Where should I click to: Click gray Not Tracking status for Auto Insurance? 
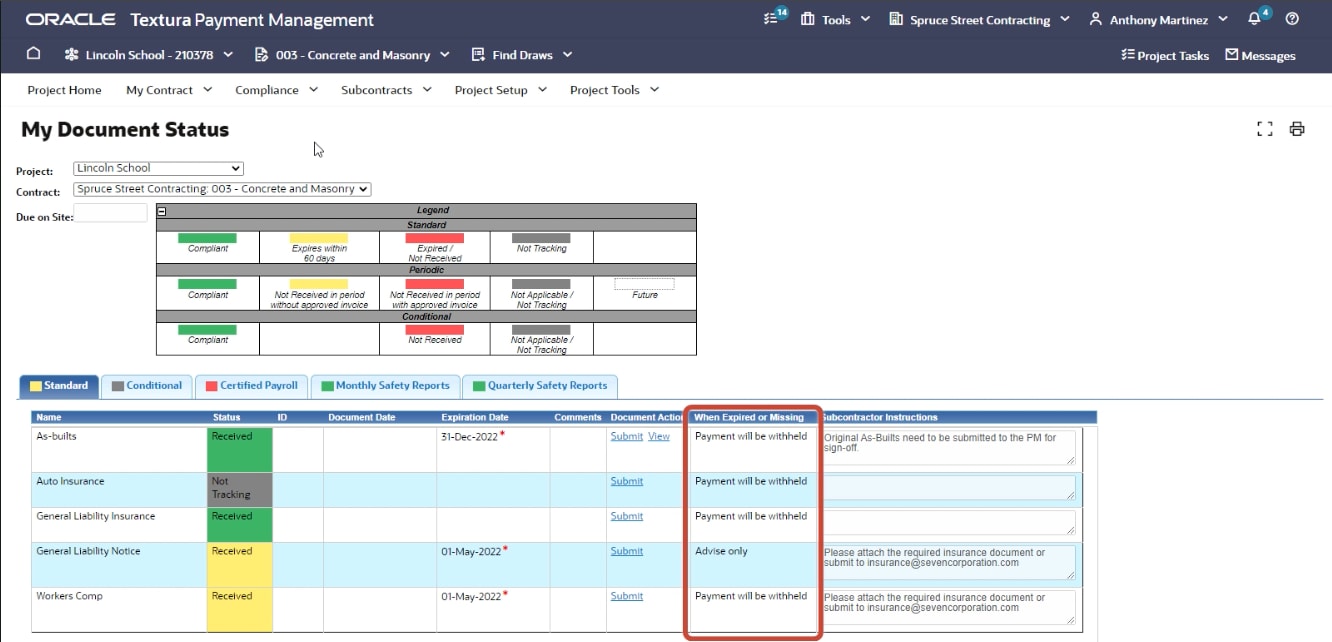pyautogui.click(x=240, y=490)
